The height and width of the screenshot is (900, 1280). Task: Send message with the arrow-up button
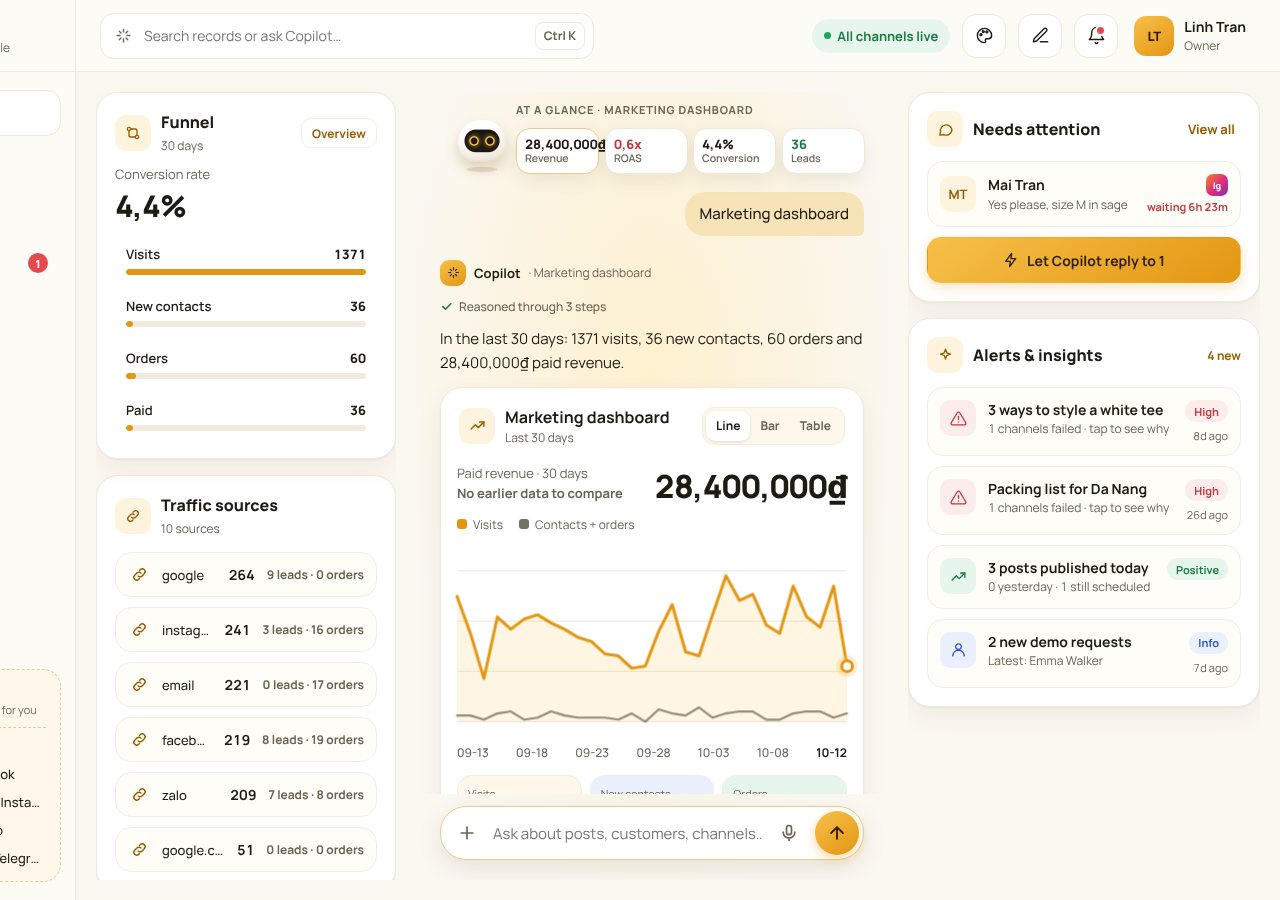[x=837, y=833]
